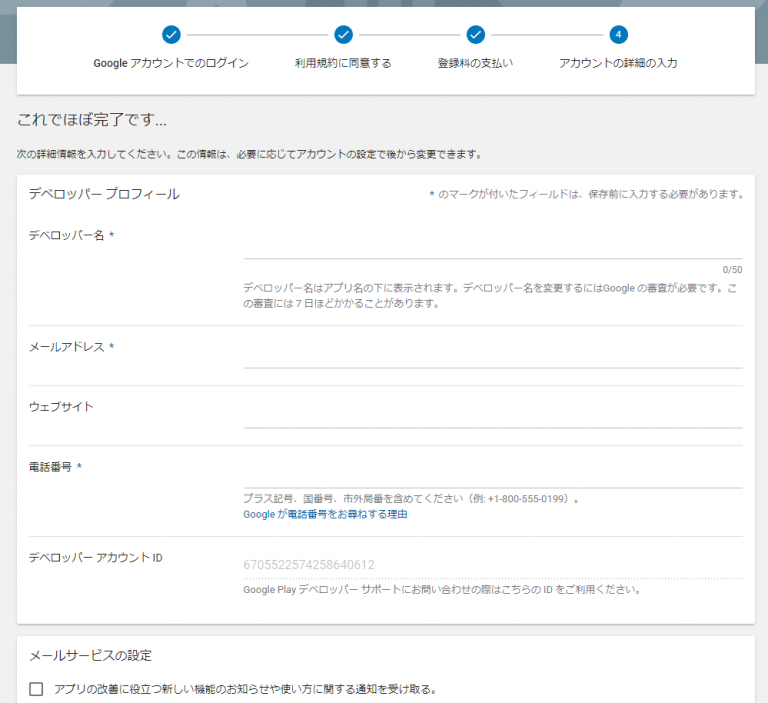Click the step 4 number circle icon
This screenshot has width=768, height=703.
tap(618, 35)
